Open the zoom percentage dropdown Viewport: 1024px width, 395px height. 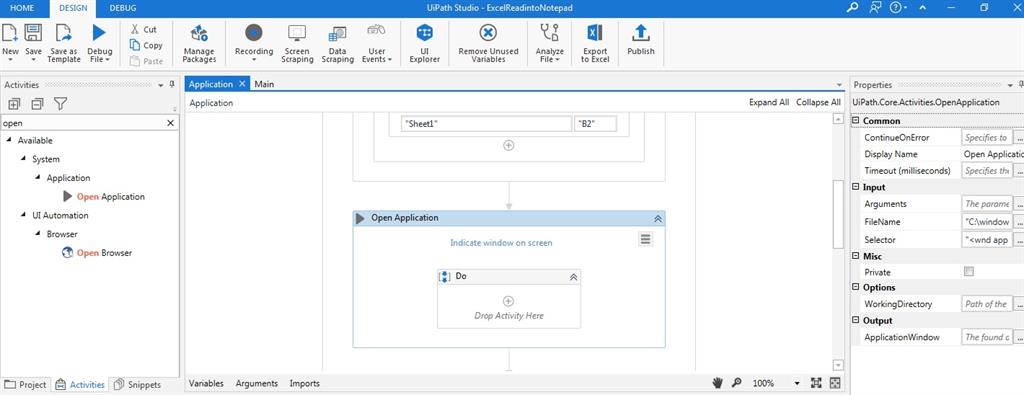pos(797,383)
